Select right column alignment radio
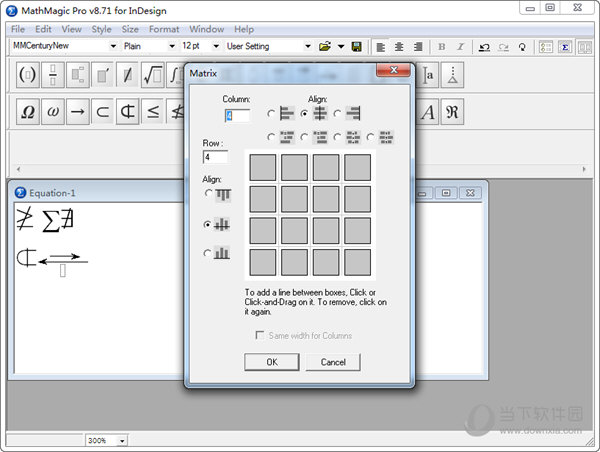The width and height of the screenshot is (600, 452). pyautogui.click(x=337, y=113)
